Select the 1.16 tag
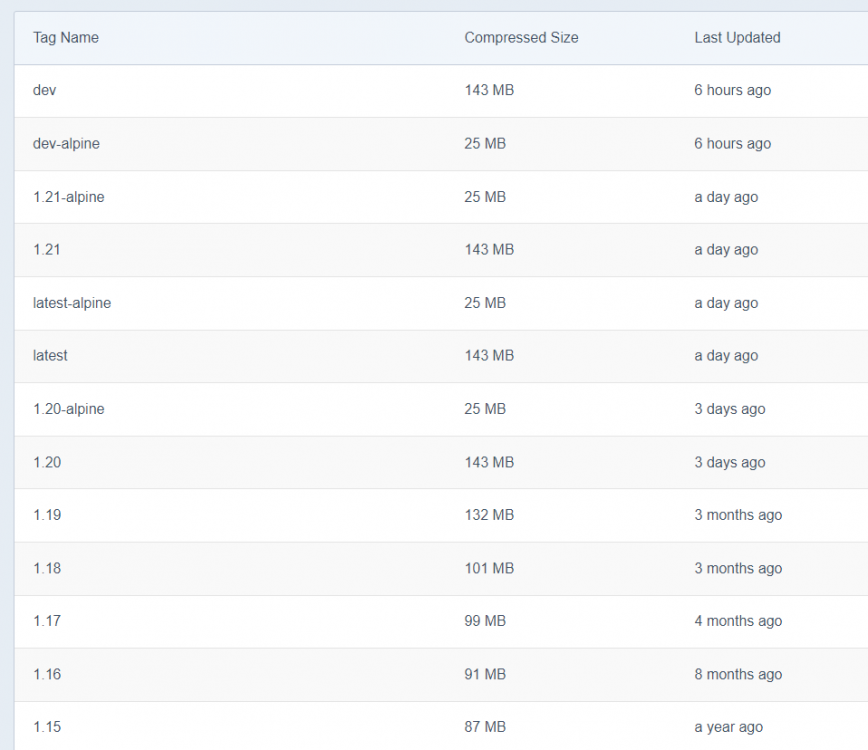 pos(47,674)
